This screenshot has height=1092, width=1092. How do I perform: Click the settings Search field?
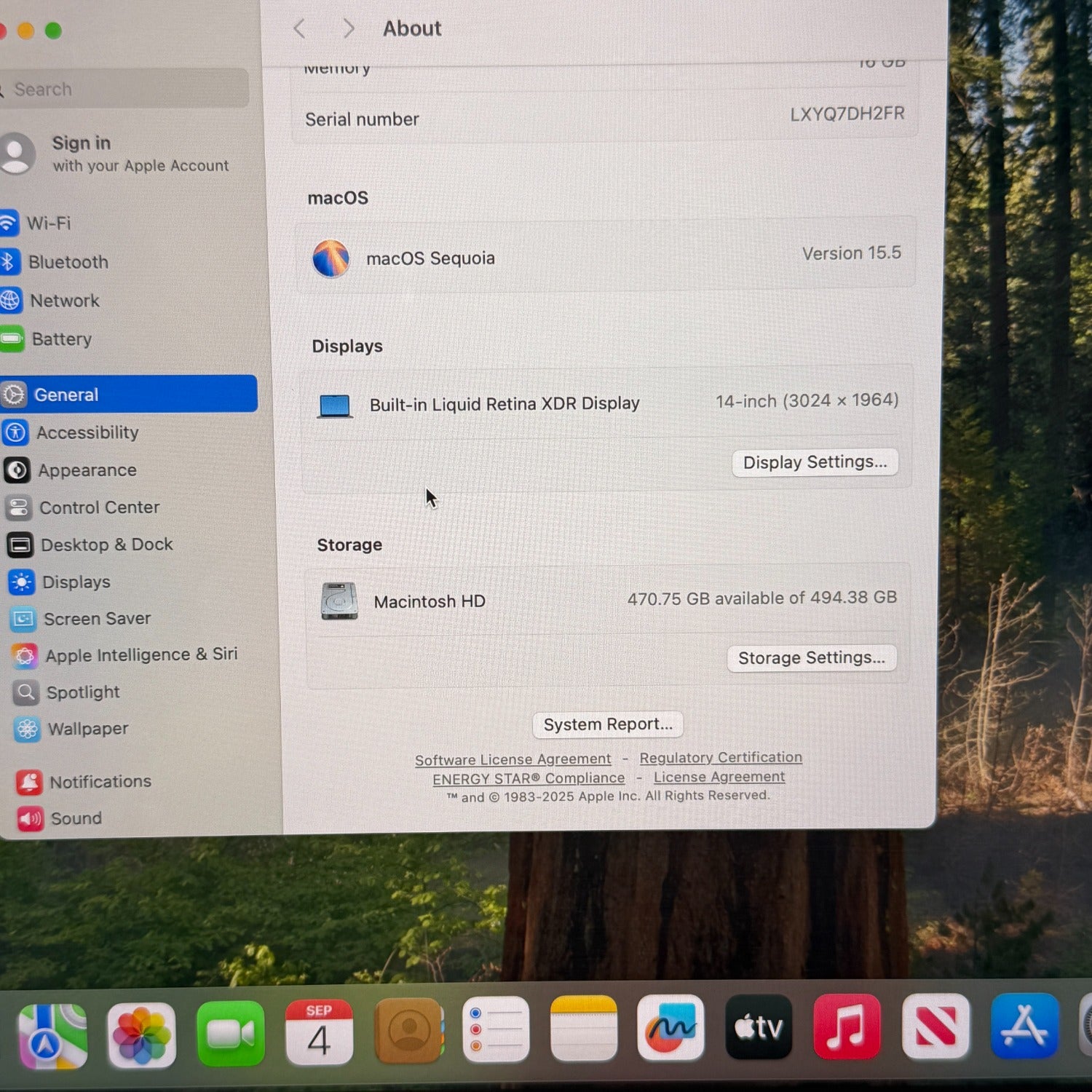(x=124, y=89)
